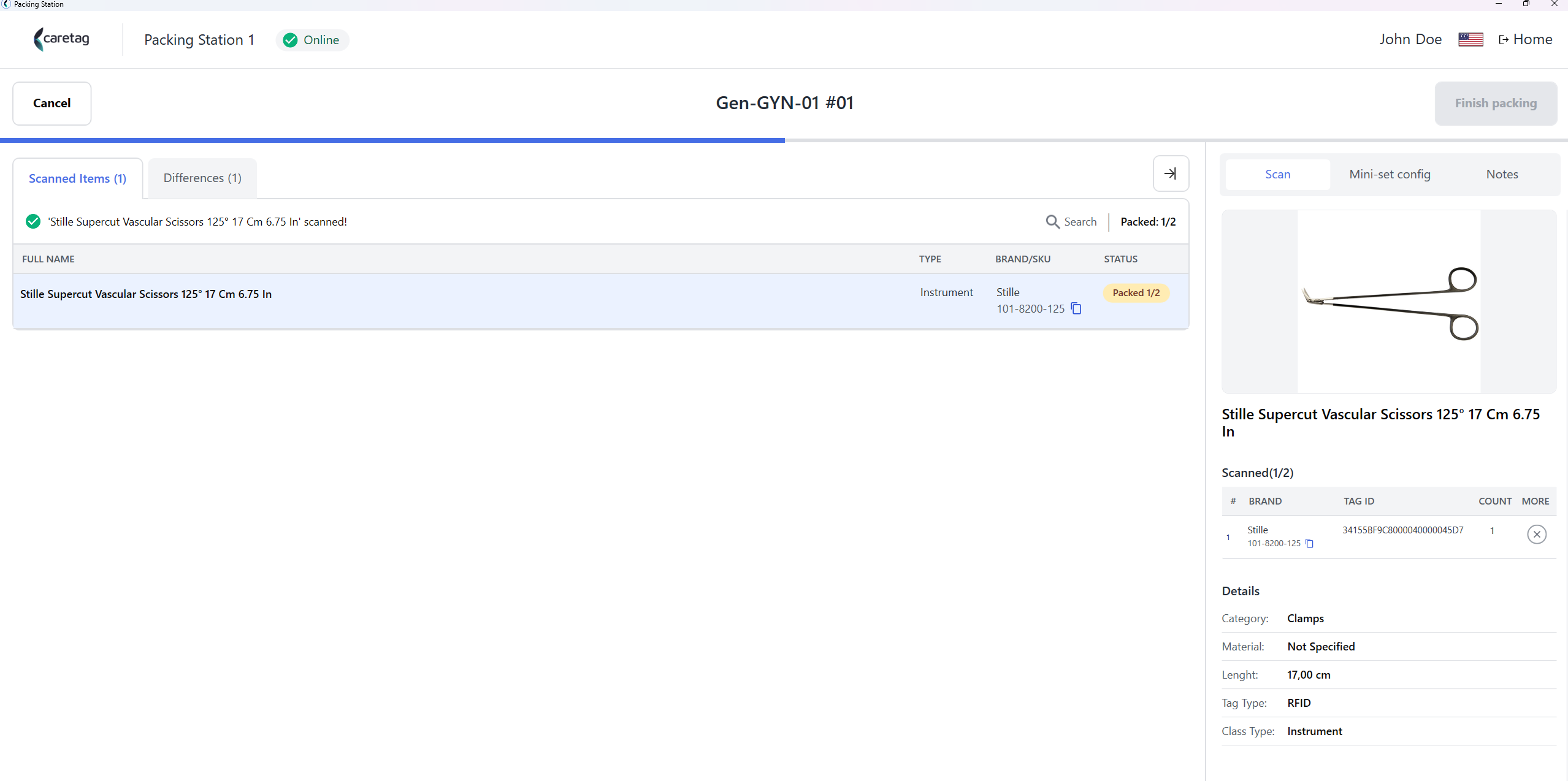Select the Stille Supercut Vascular Scissors row

[x=601, y=300]
